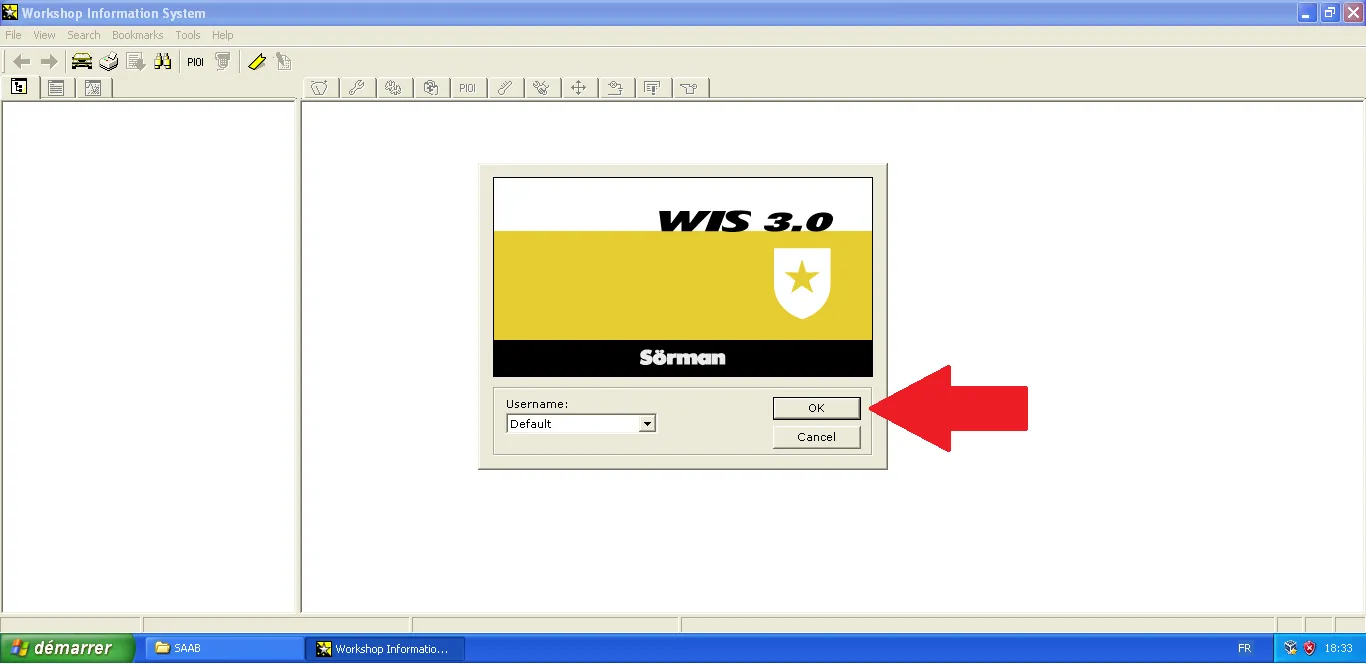Screen dimensions: 1366x664
Task: Open the gears tab in content panel
Action: (x=393, y=88)
